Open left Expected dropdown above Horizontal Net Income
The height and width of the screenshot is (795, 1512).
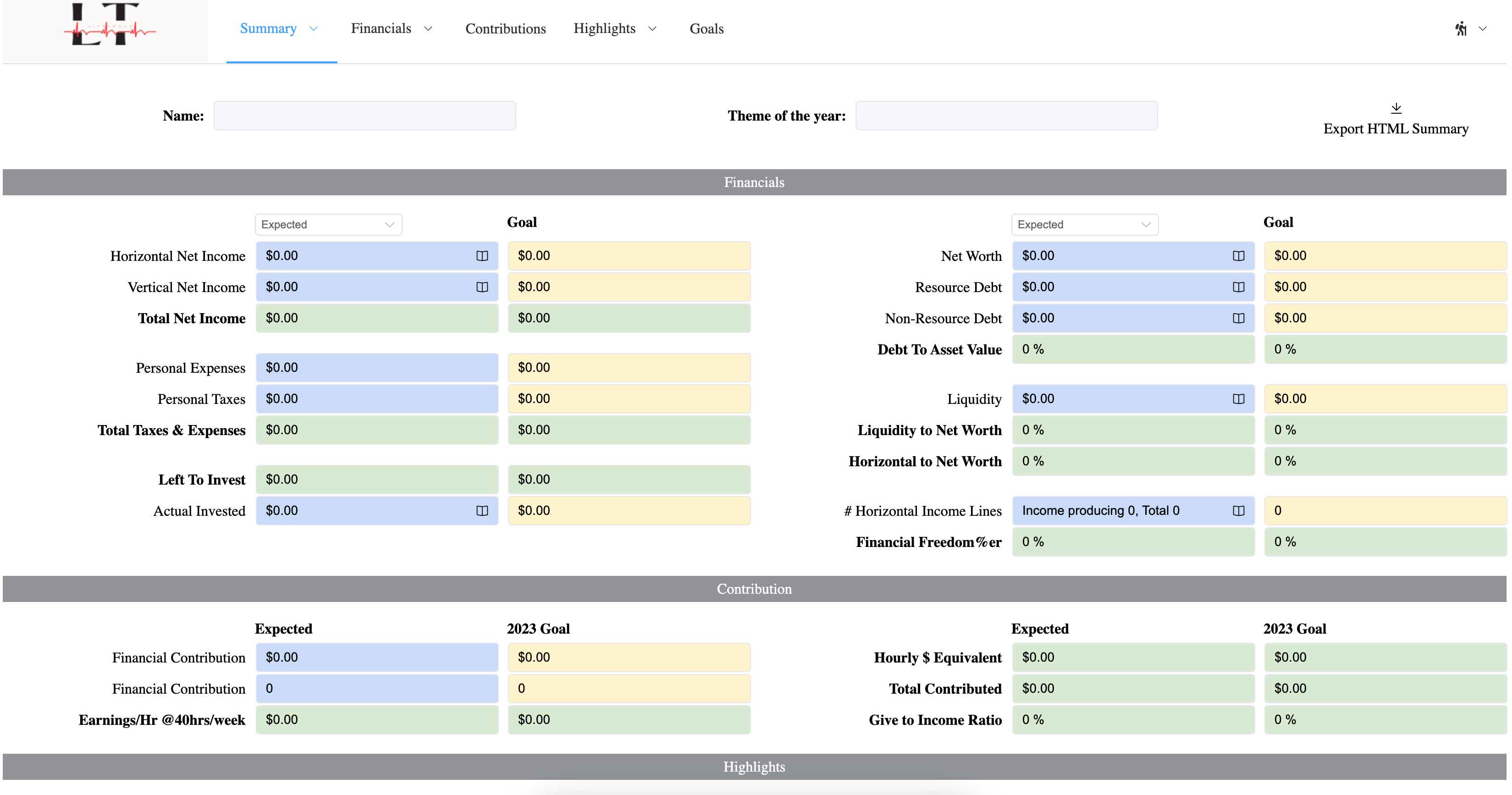point(328,225)
